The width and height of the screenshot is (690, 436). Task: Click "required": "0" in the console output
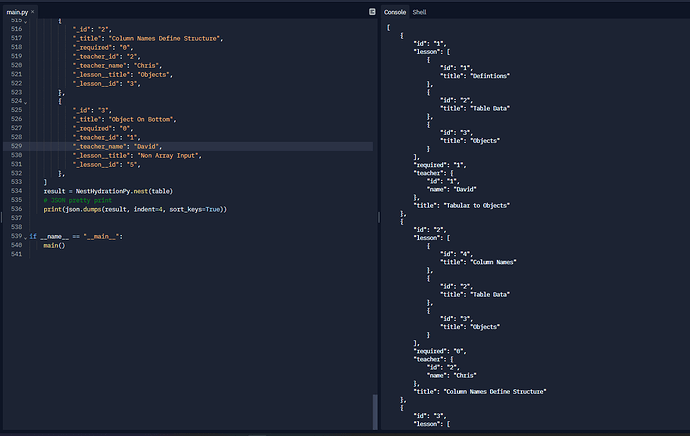coord(440,352)
